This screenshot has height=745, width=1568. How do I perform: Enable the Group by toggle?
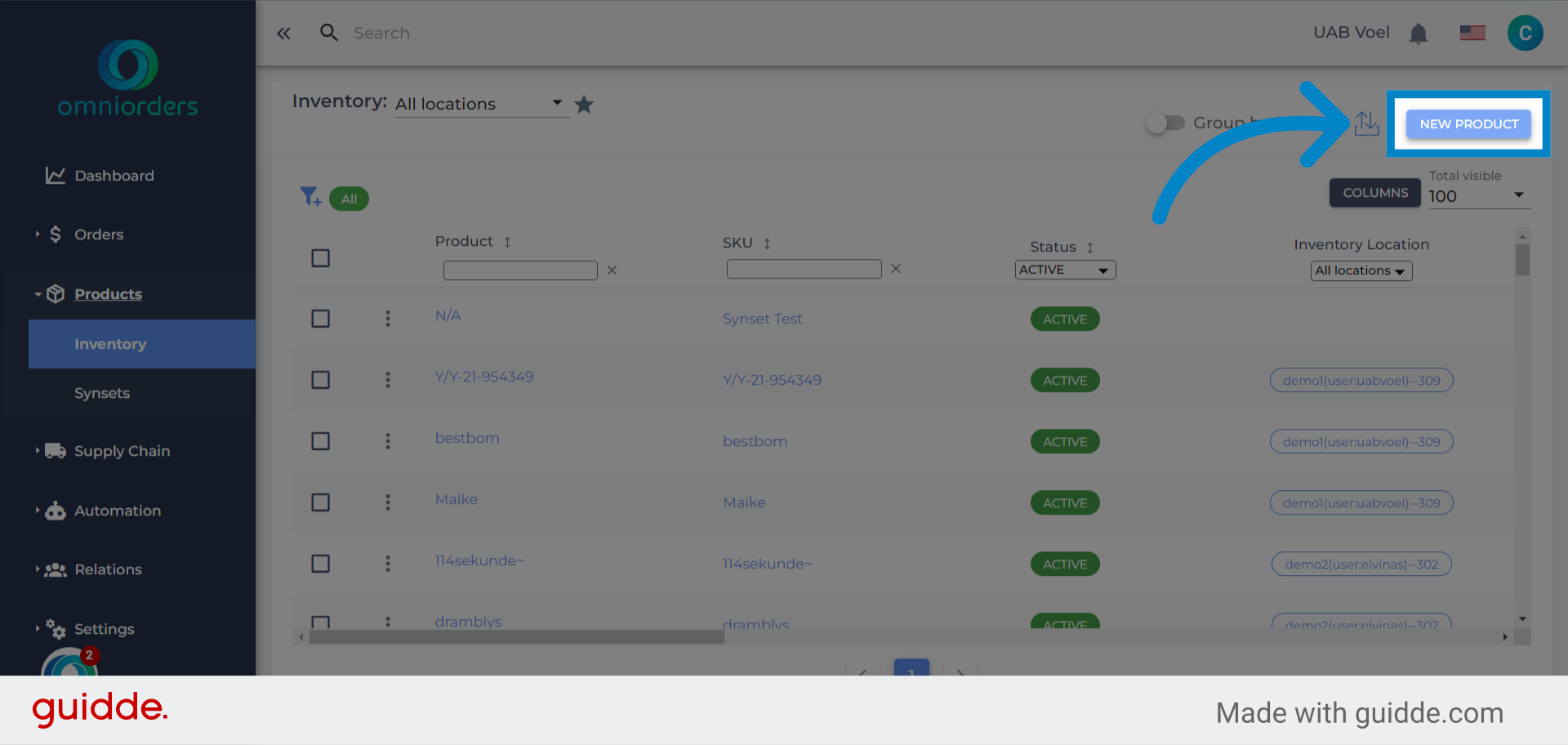1166,123
